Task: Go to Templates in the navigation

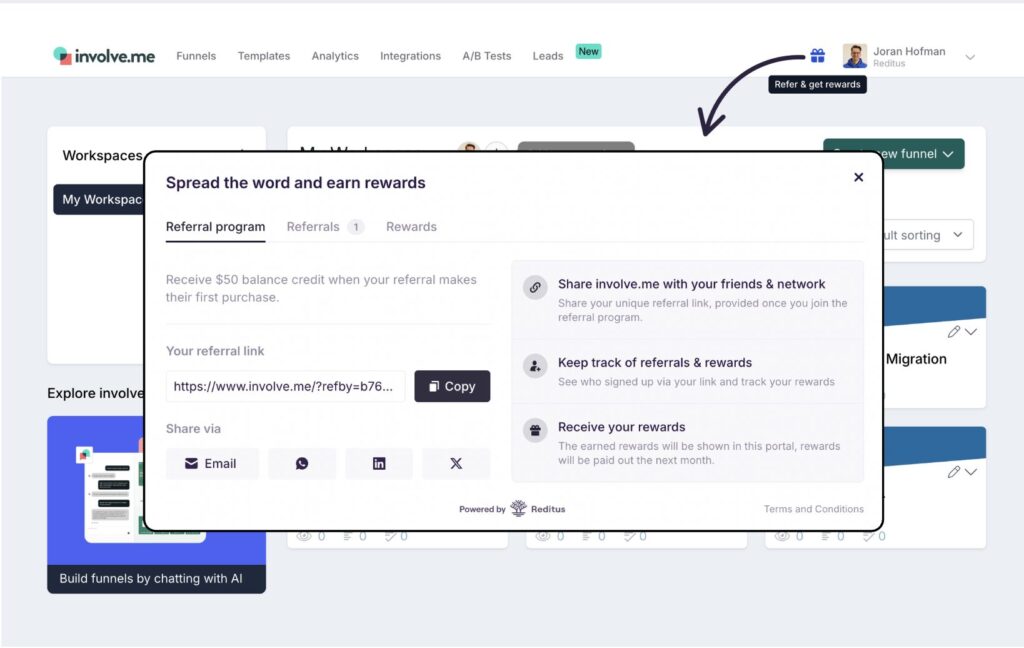Action: click(x=264, y=56)
